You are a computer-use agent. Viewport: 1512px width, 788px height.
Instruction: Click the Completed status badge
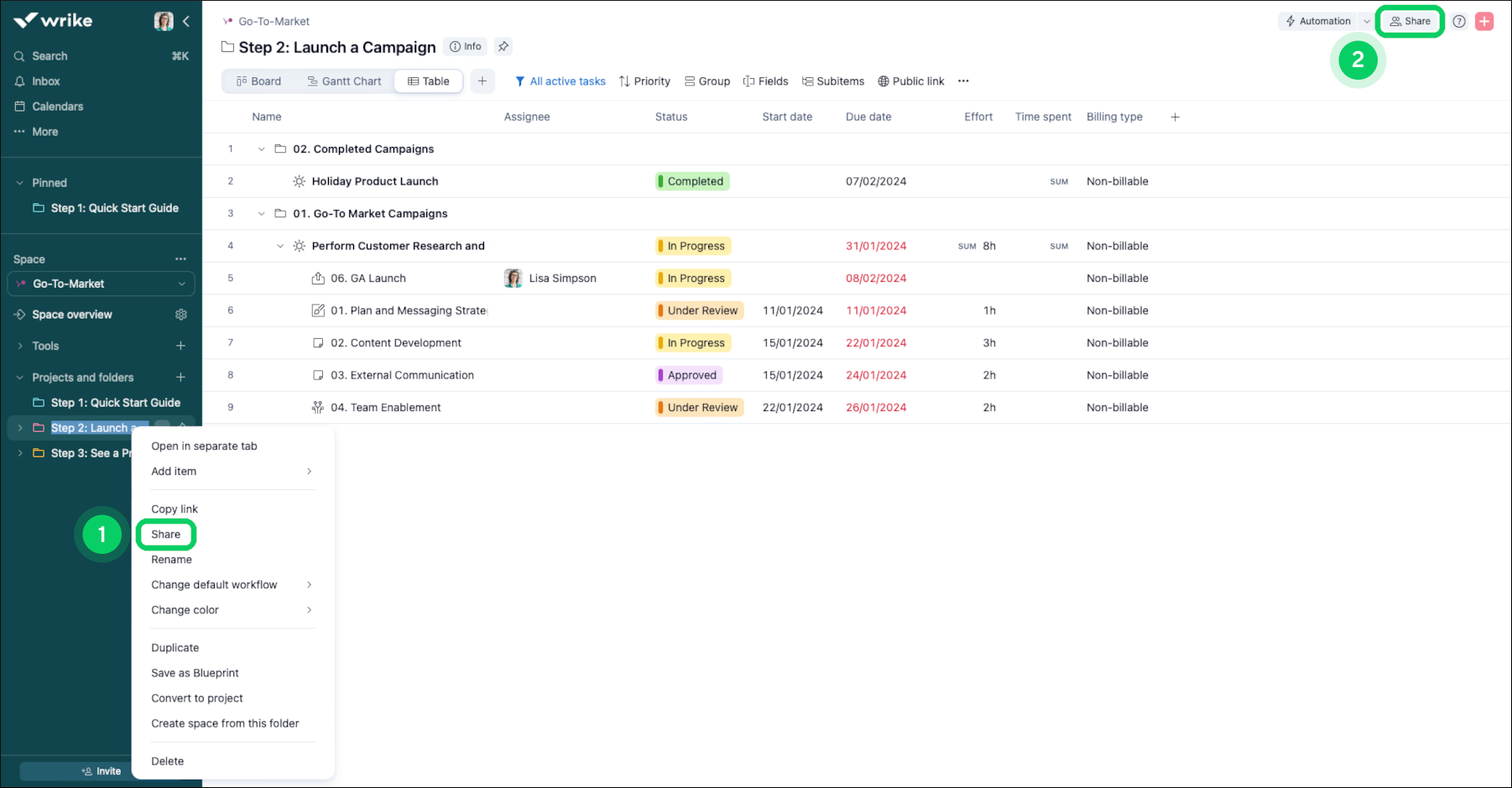pos(692,181)
